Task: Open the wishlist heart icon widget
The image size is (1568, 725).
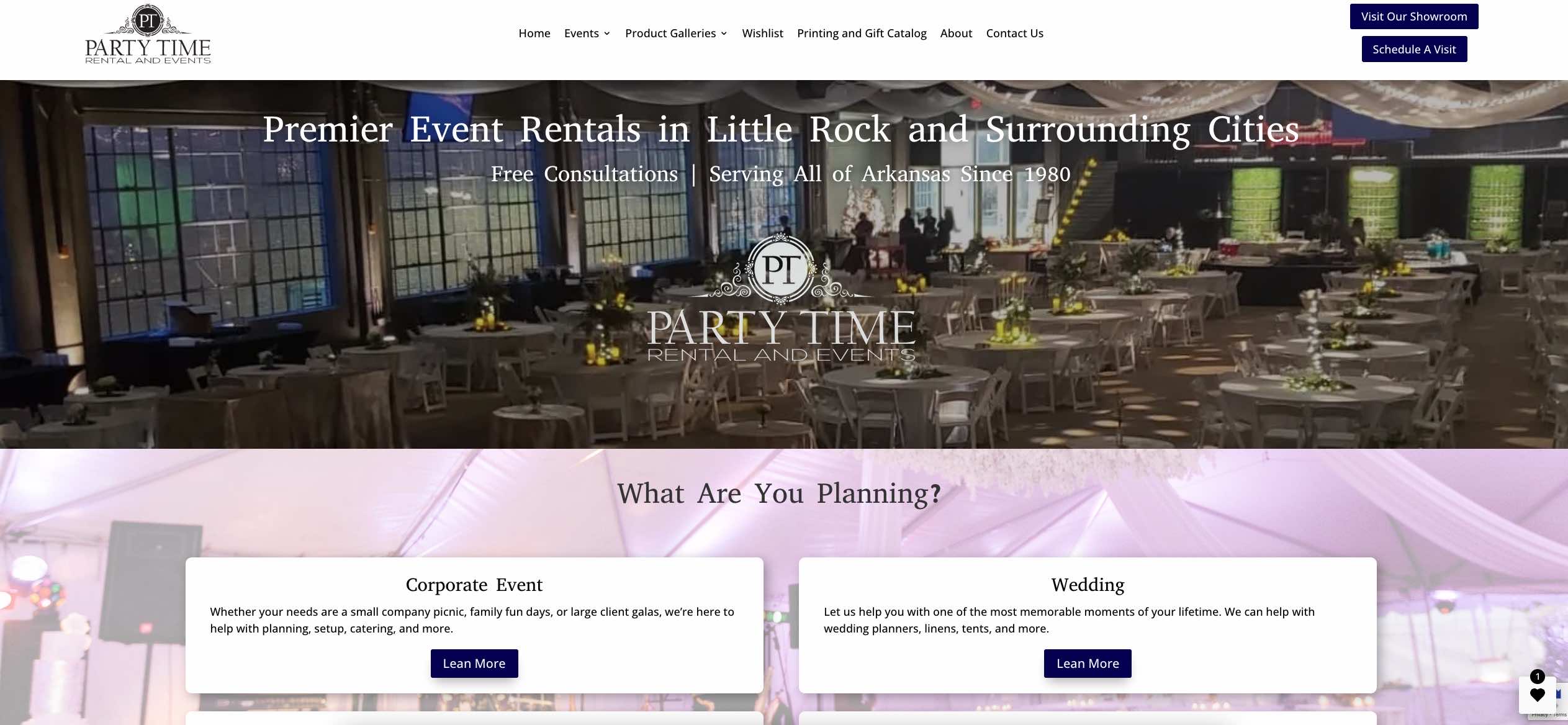Action: tap(1537, 695)
